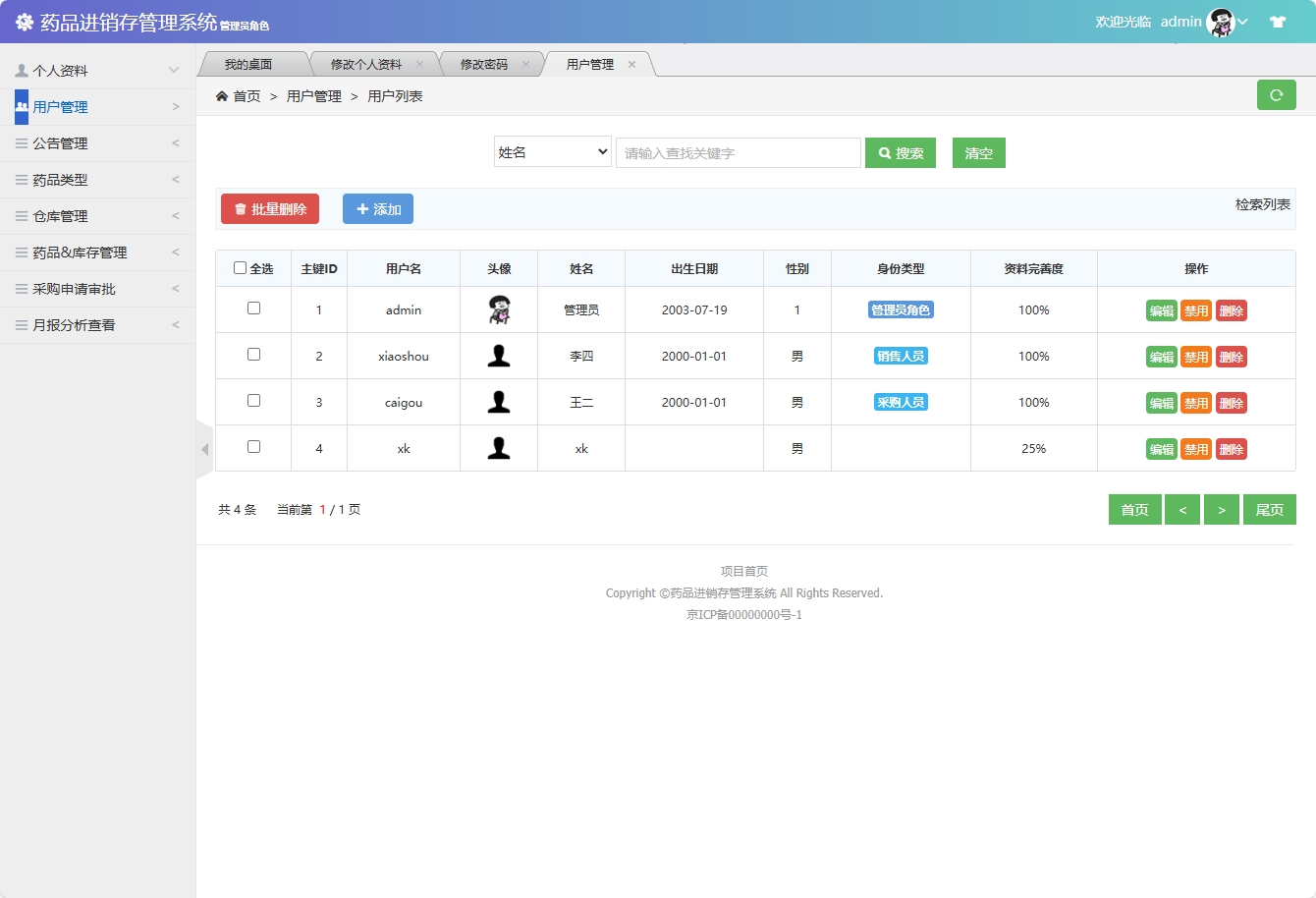Click the home icon in the breadcrumb

[222, 95]
